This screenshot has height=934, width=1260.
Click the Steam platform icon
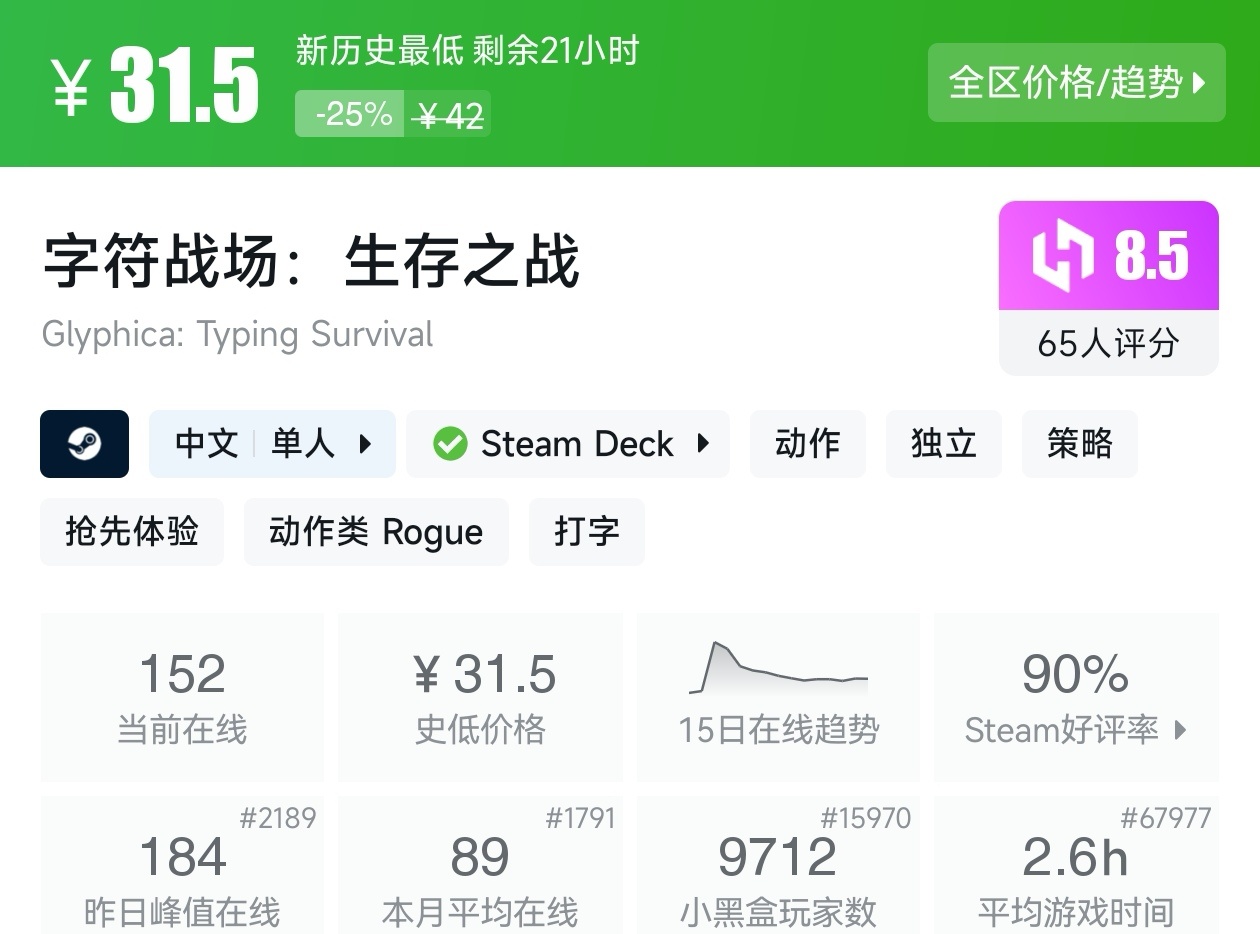point(84,444)
